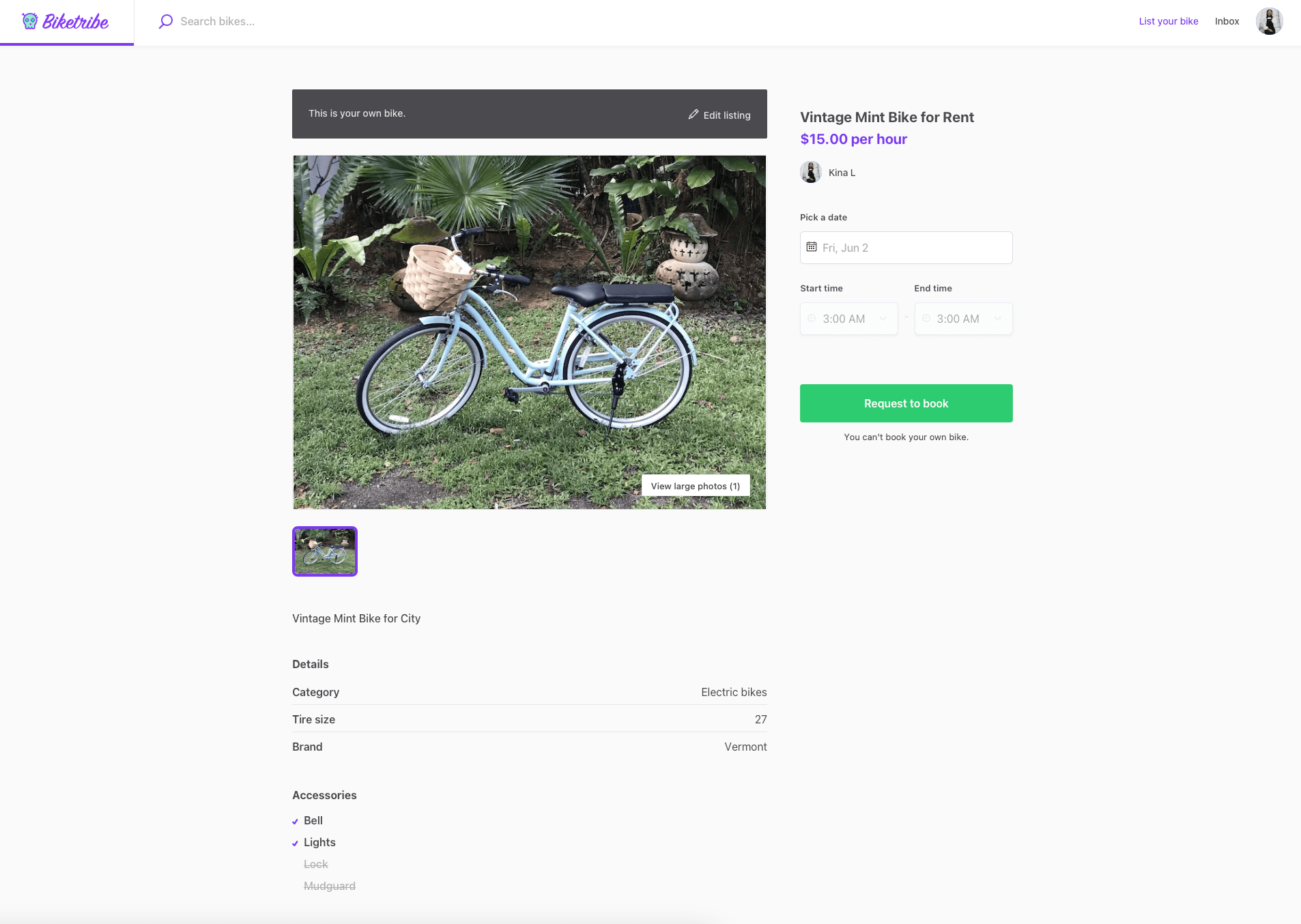
Task: Expand the End time dropdown arrow
Action: 997,319
